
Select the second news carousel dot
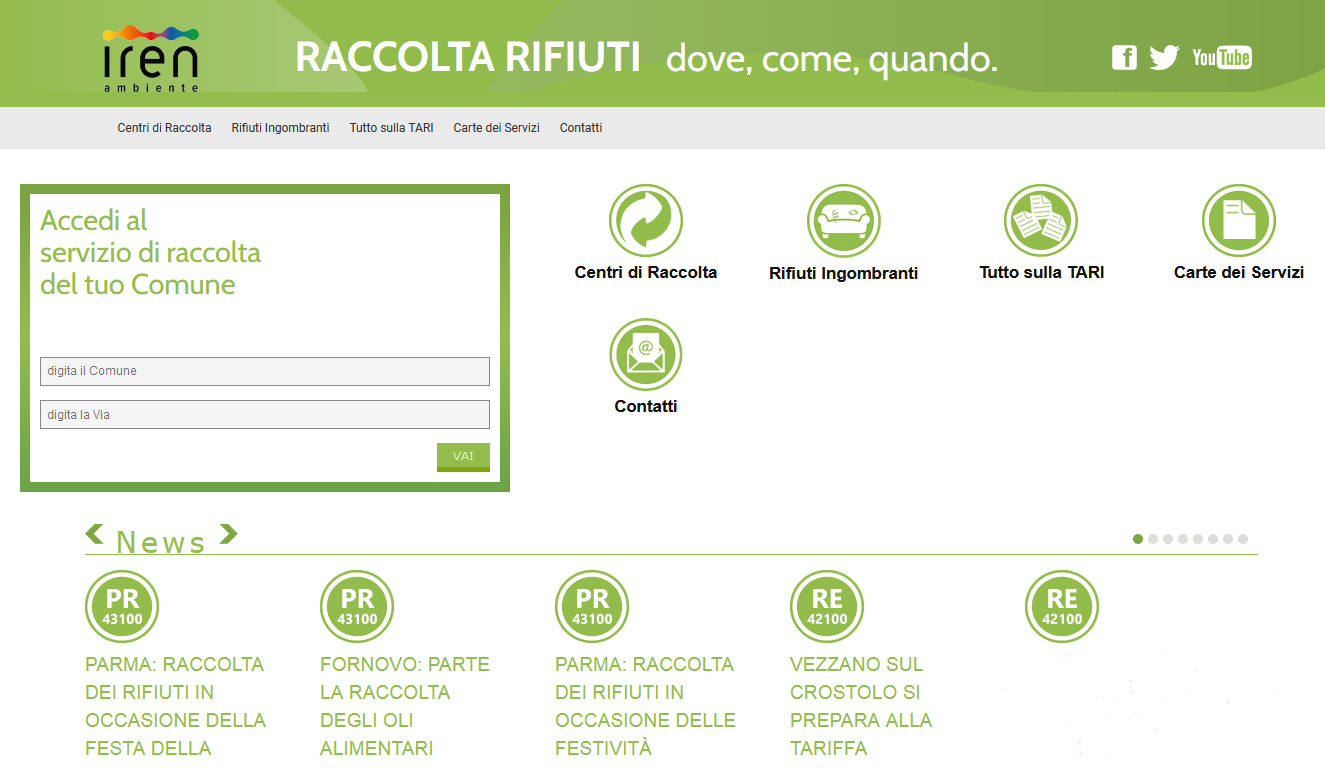(x=1153, y=539)
